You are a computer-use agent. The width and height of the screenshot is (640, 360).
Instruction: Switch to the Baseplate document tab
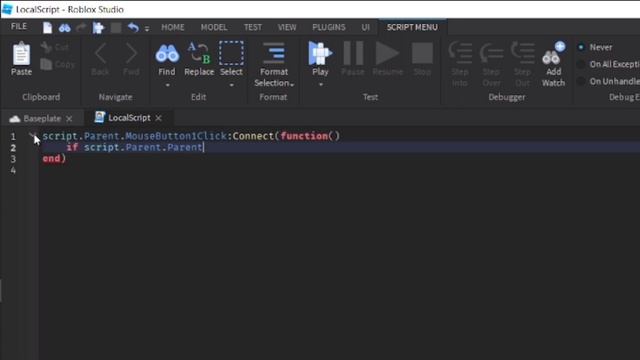[42, 119]
